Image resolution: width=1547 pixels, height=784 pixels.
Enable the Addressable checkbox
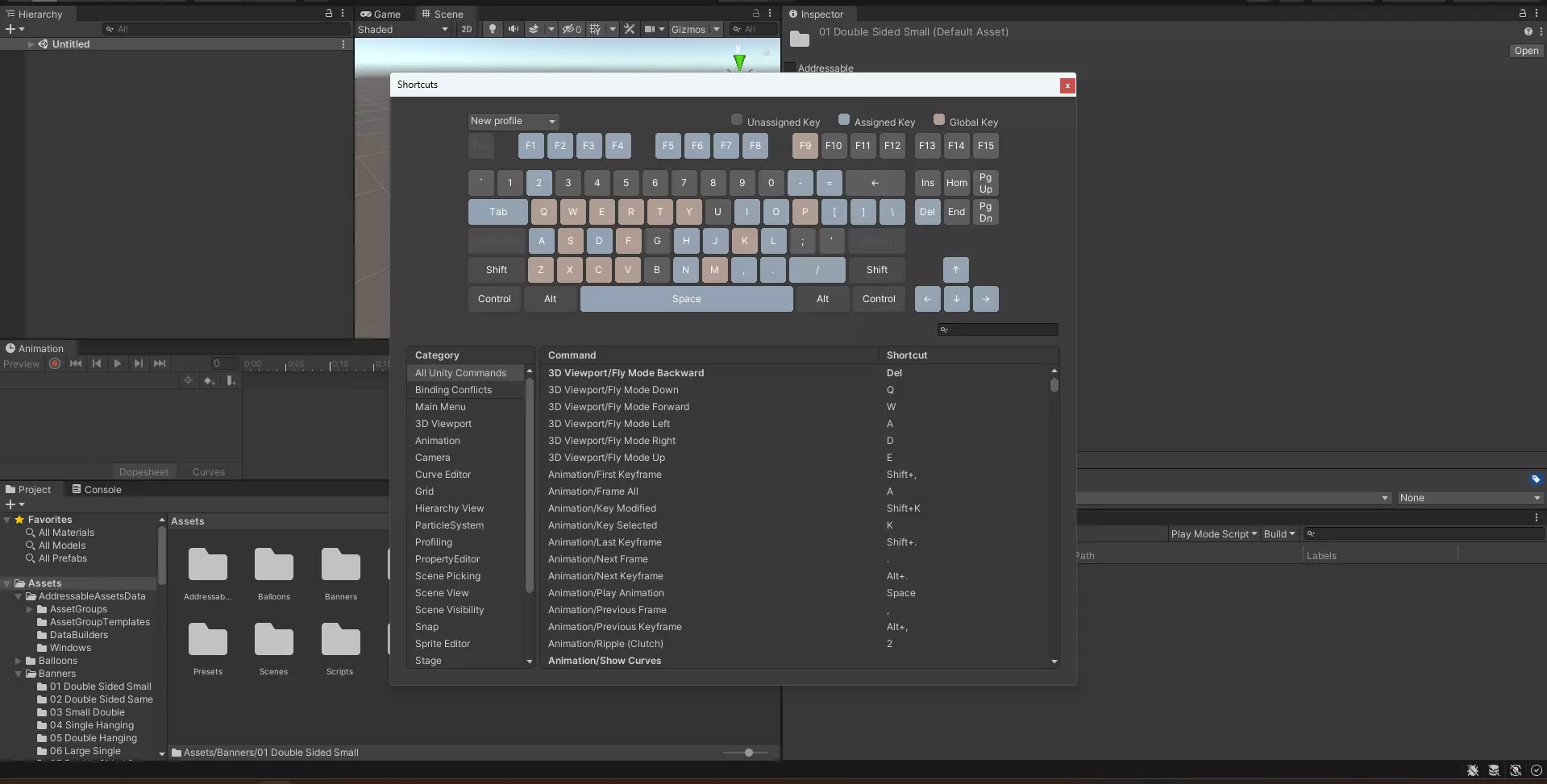tap(790, 68)
